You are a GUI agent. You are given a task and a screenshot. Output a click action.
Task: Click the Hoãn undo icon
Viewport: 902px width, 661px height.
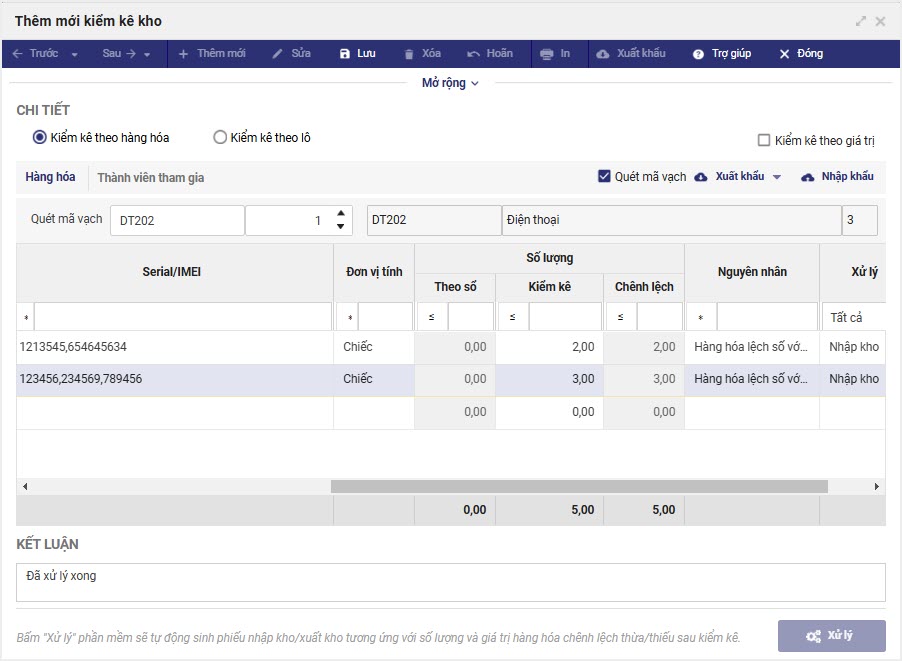[473, 54]
